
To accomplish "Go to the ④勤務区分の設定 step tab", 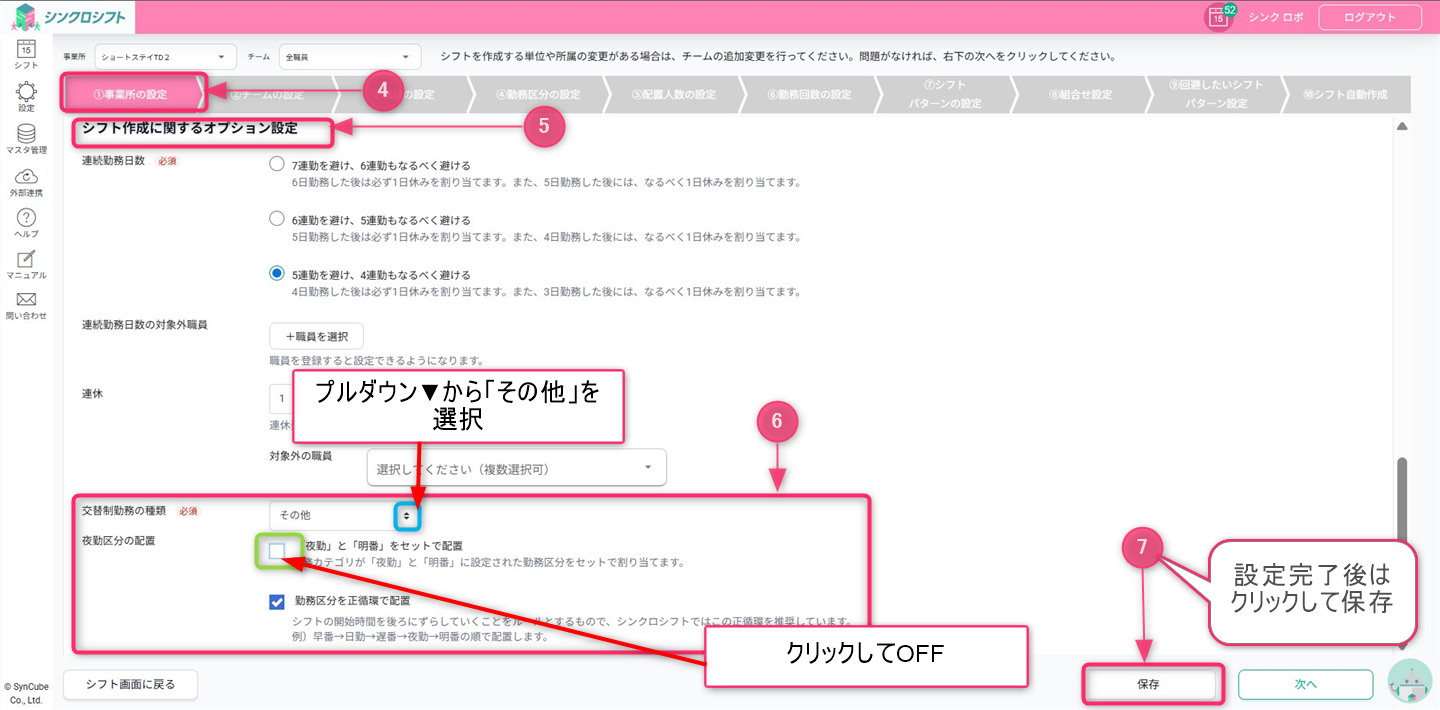I will pos(538,95).
